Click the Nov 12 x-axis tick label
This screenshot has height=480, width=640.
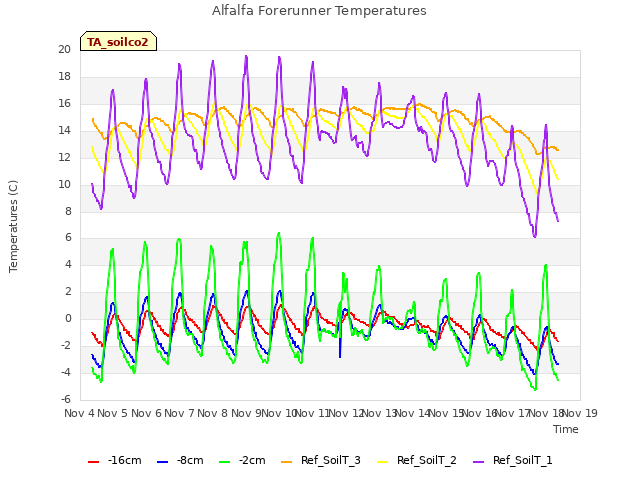[x=346, y=413]
